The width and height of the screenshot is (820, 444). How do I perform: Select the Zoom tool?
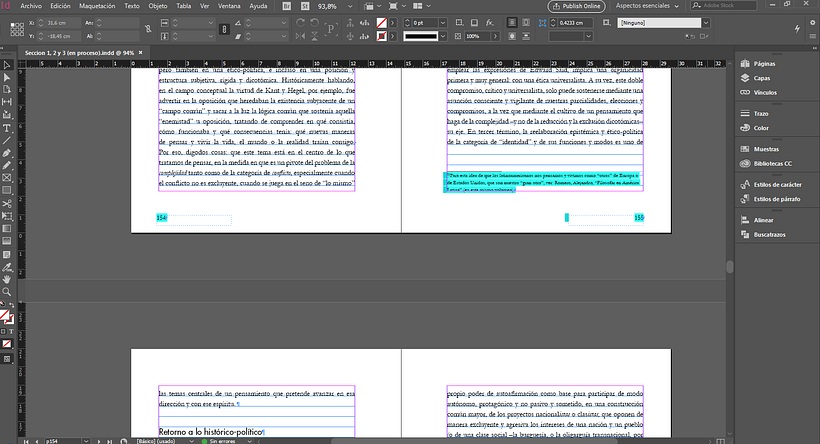(7, 292)
